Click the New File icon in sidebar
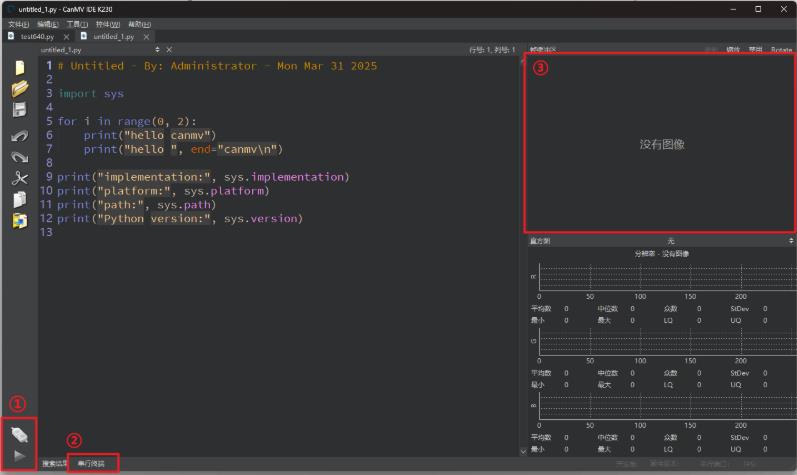Screen dimensions: 797x475 coord(20,67)
